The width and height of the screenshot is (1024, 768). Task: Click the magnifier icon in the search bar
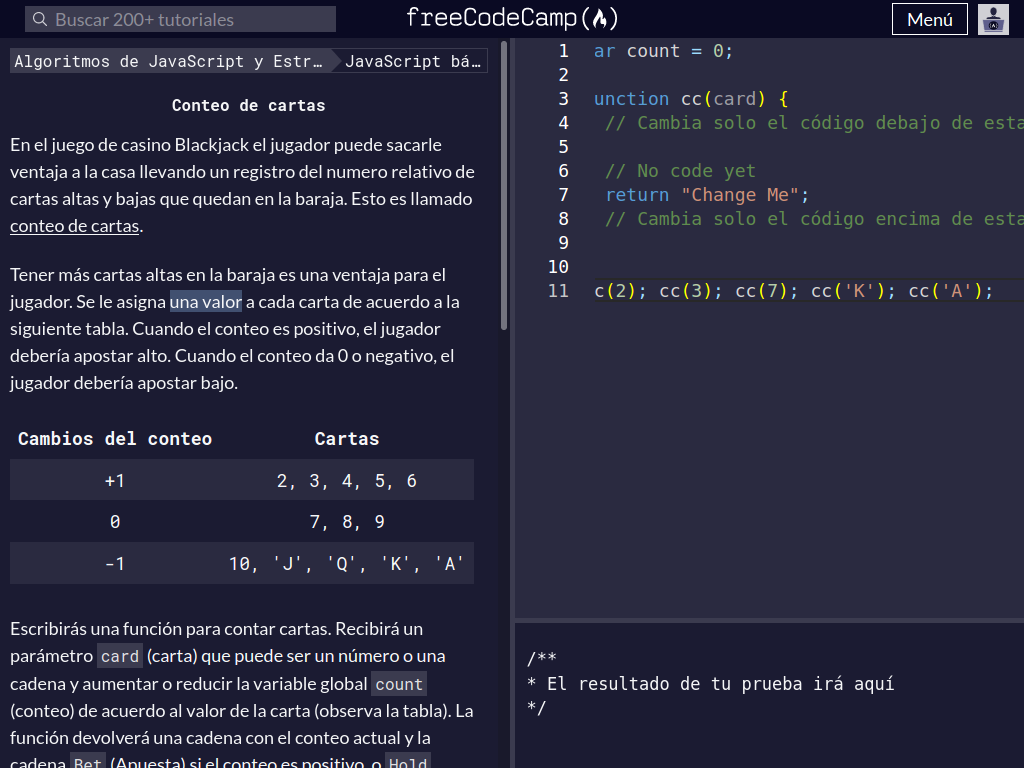[38, 18]
